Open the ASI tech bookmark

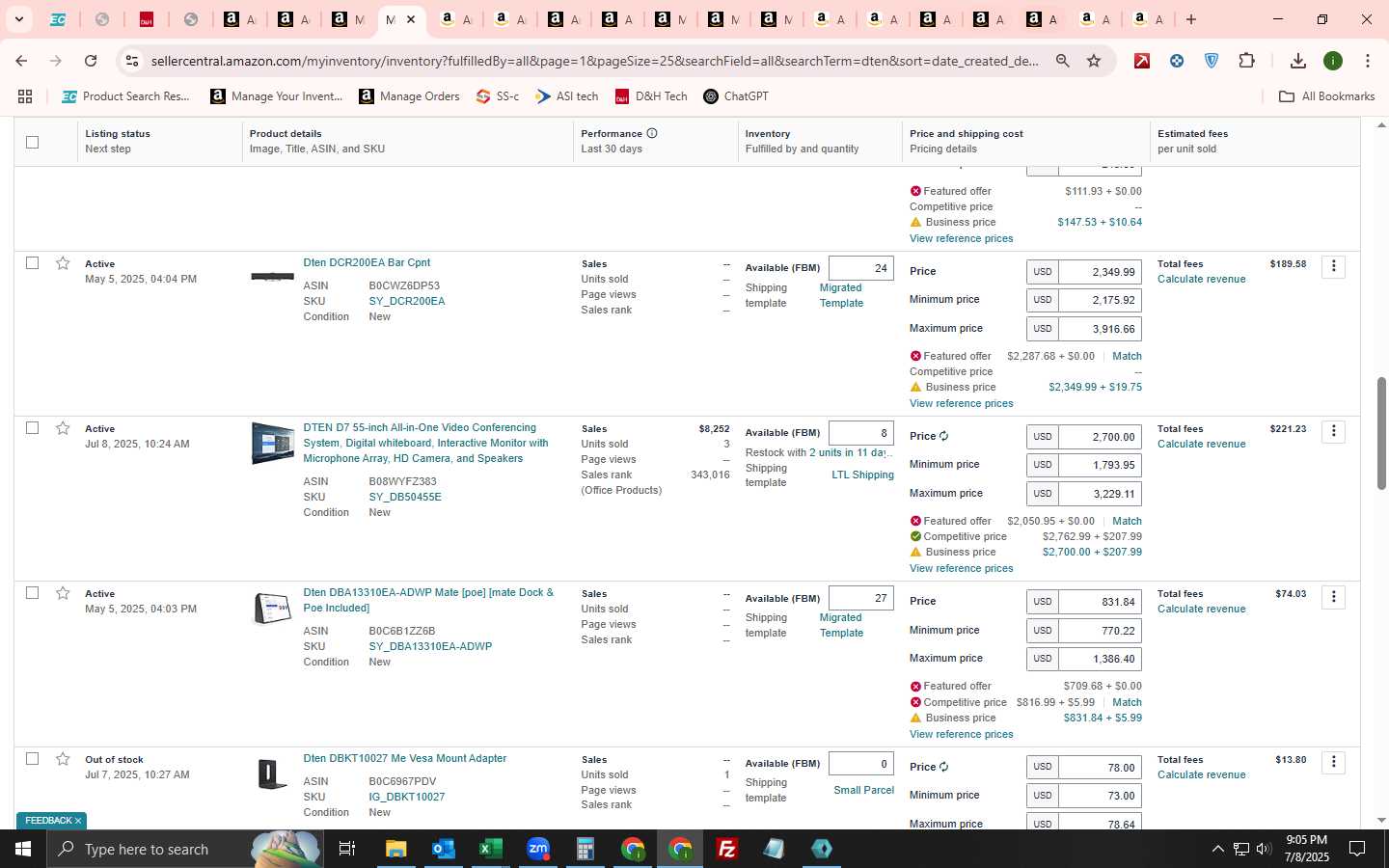tap(567, 96)
